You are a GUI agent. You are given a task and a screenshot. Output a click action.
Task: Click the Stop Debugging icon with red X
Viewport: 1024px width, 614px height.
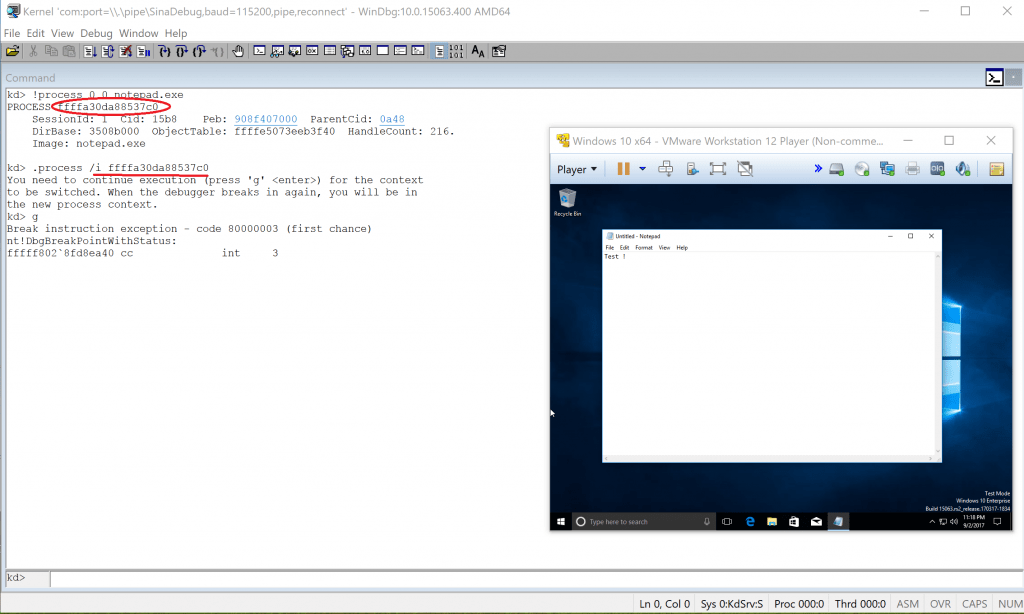[125, 51]
